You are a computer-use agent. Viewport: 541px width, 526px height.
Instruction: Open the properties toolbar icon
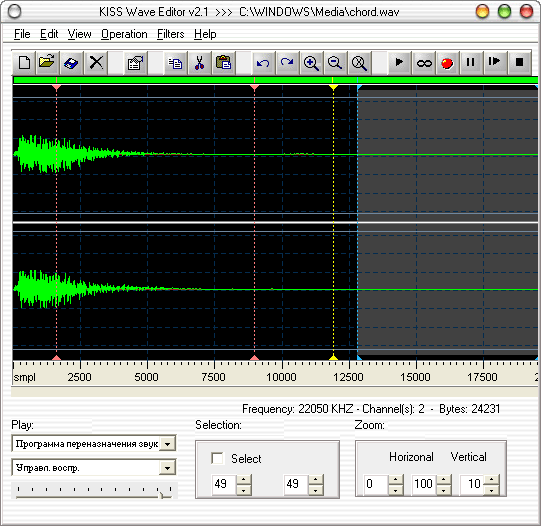coord(136,63)
